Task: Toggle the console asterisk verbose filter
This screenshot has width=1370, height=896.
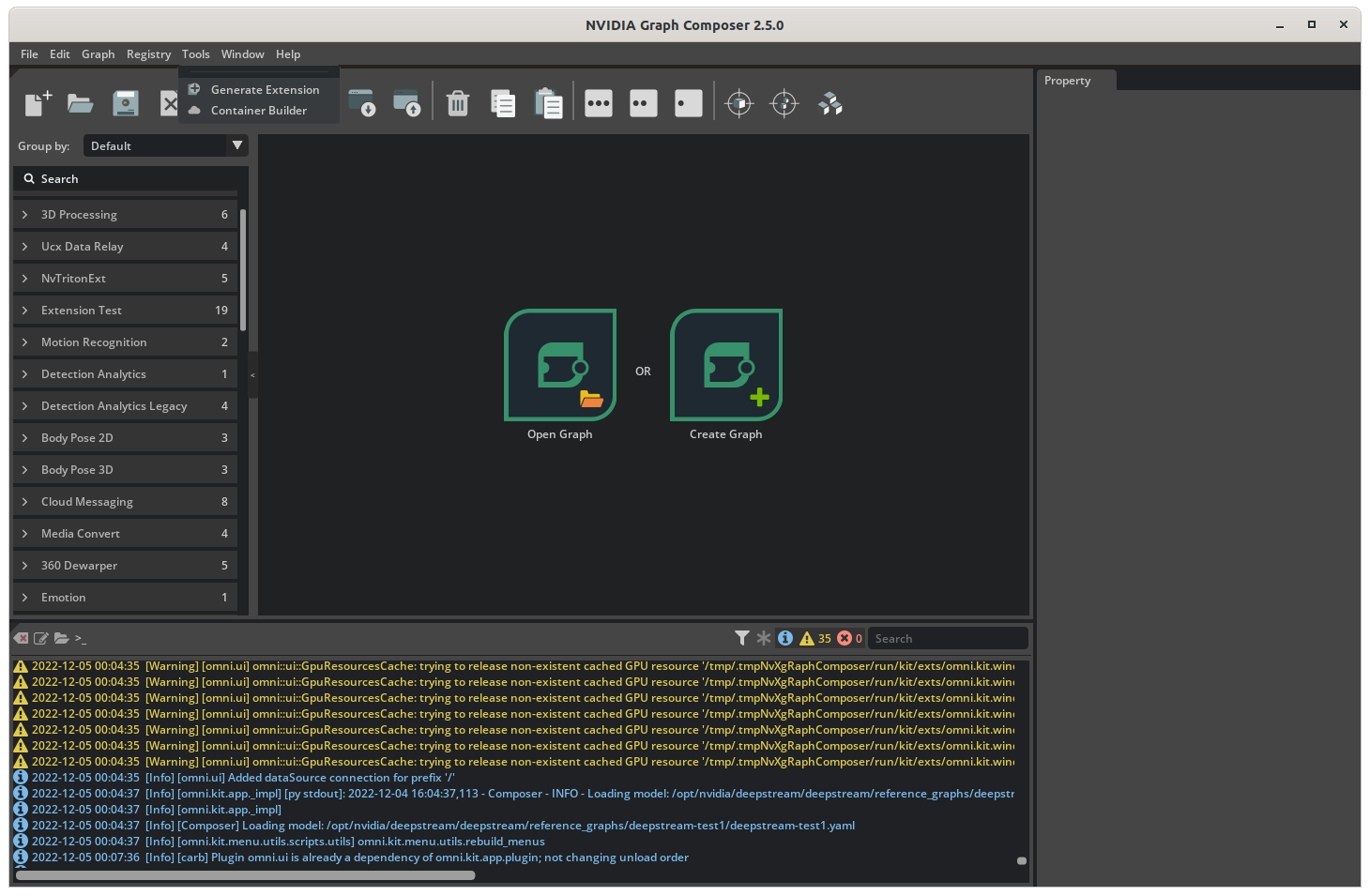Action: pos(764,638)
